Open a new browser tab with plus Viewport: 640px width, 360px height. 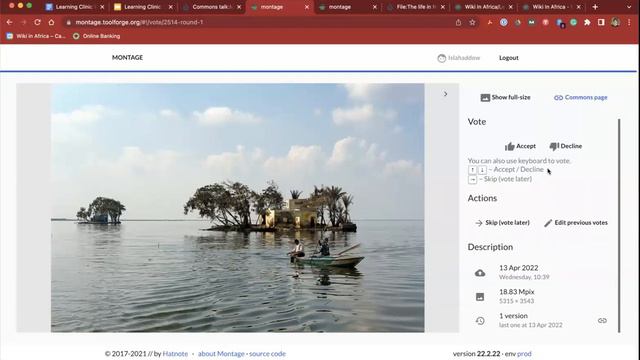pos(595,7)
